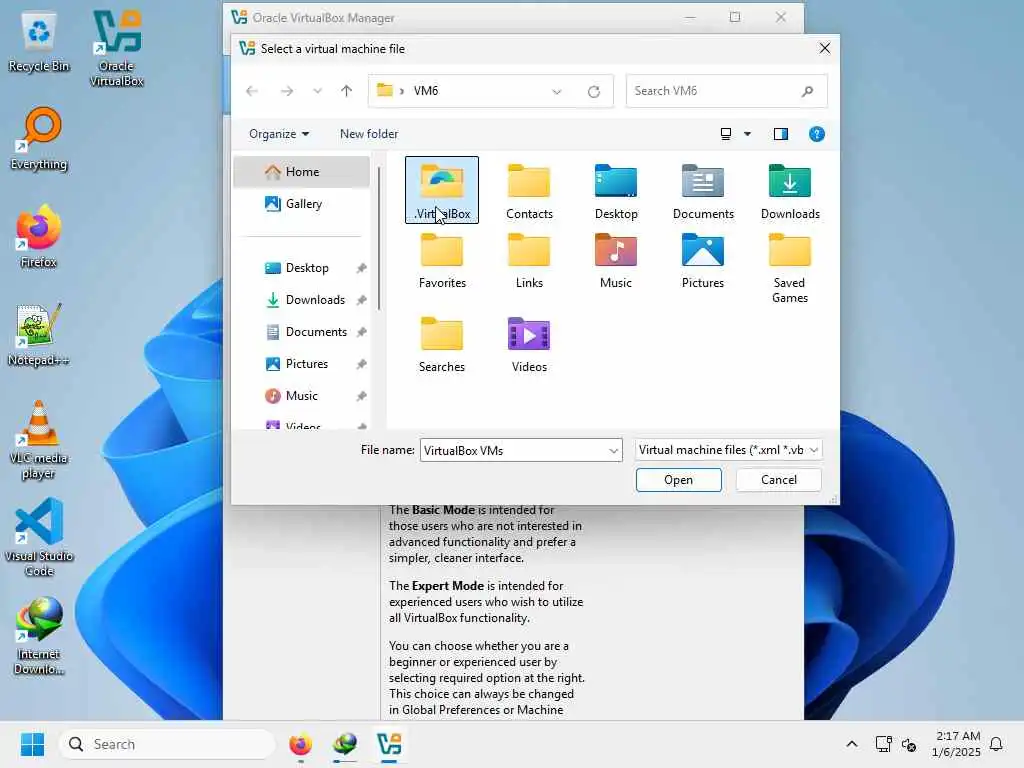Select the Contacts folder
This screenshot has height=768, width=1024.
[529, 191]
